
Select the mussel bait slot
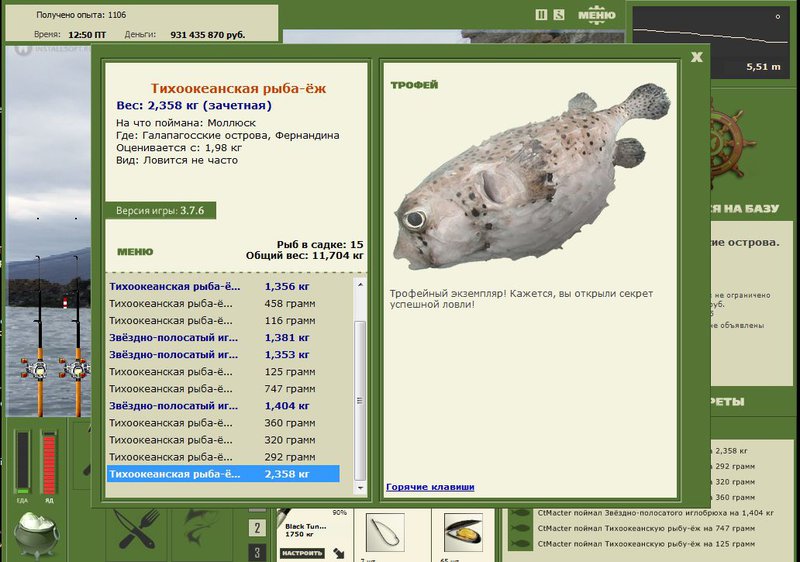[463, 532]
